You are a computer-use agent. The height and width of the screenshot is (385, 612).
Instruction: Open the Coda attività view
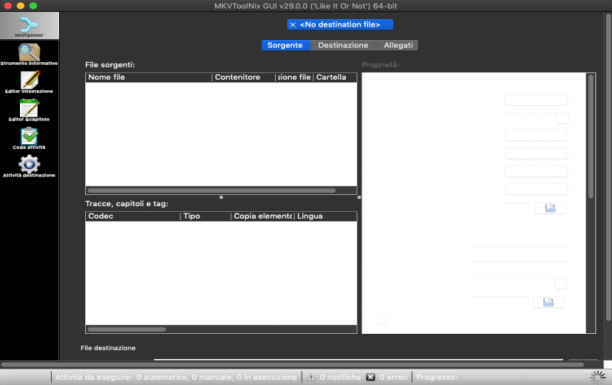point(29,138)
